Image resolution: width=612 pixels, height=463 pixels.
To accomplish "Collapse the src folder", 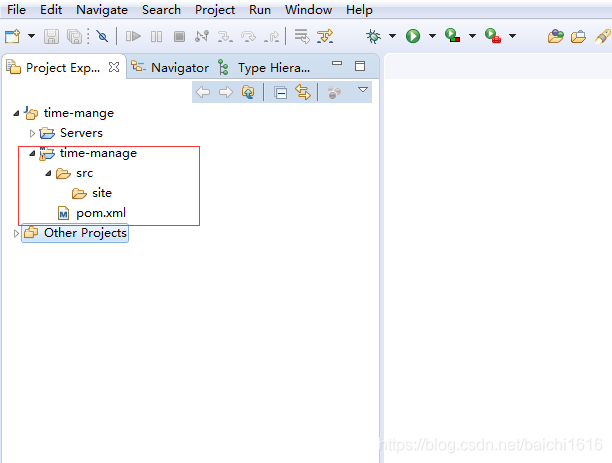I will click(x=48, y=173).
